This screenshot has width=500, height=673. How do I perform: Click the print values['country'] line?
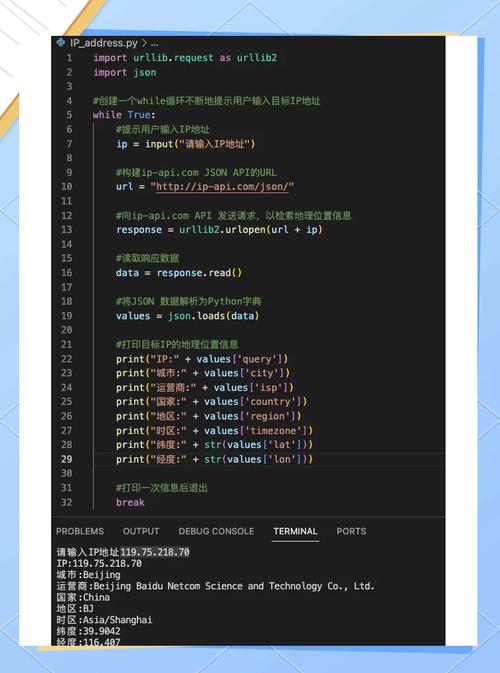click(x=212, y=402)
